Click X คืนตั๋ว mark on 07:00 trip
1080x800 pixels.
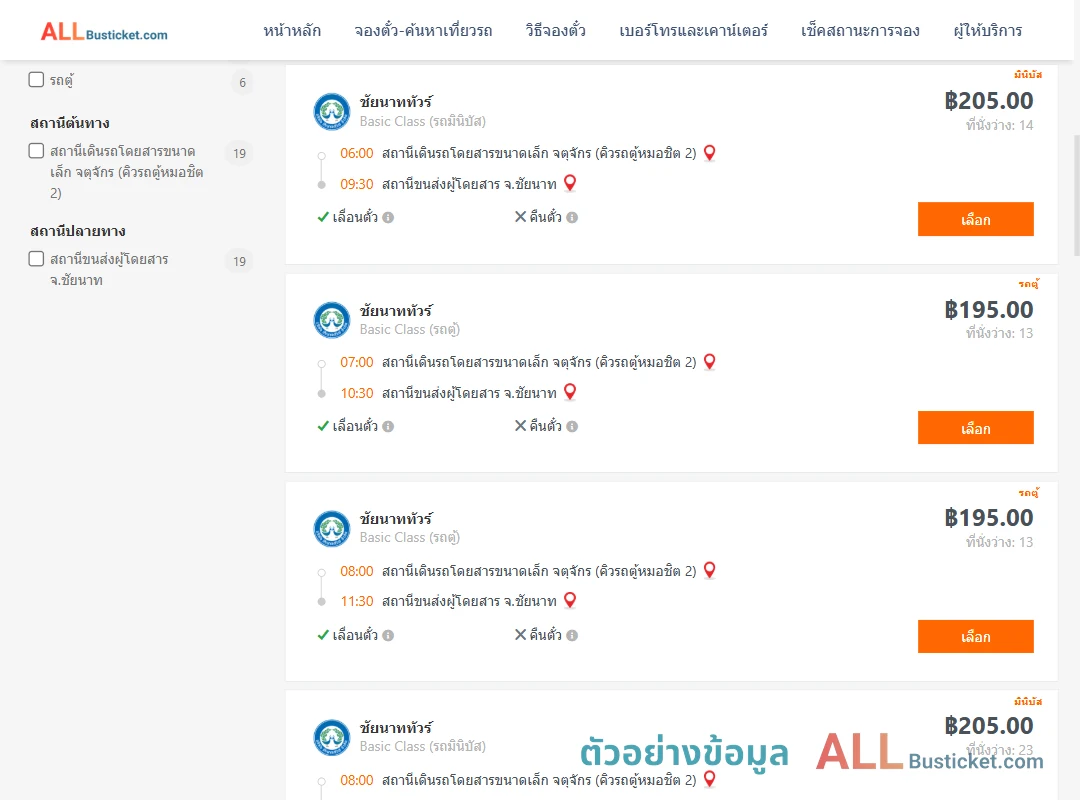(521, 426)
